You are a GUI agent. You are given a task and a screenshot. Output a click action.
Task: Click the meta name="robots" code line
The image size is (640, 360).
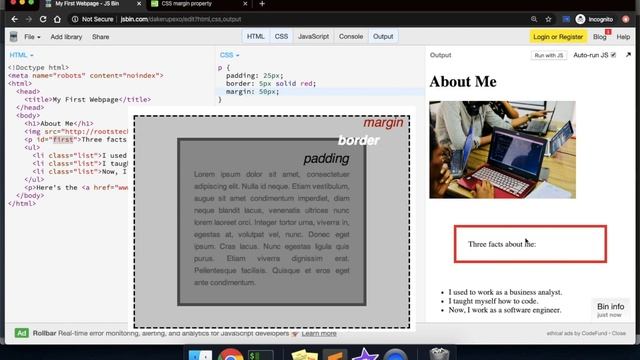[86, 75]
